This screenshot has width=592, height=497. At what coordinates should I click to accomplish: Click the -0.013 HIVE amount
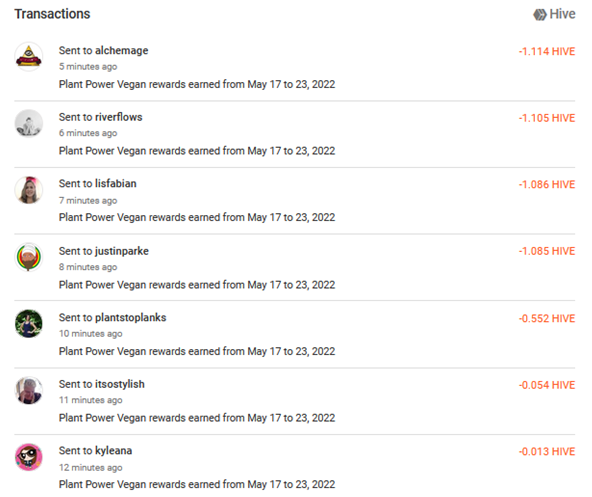547,451
